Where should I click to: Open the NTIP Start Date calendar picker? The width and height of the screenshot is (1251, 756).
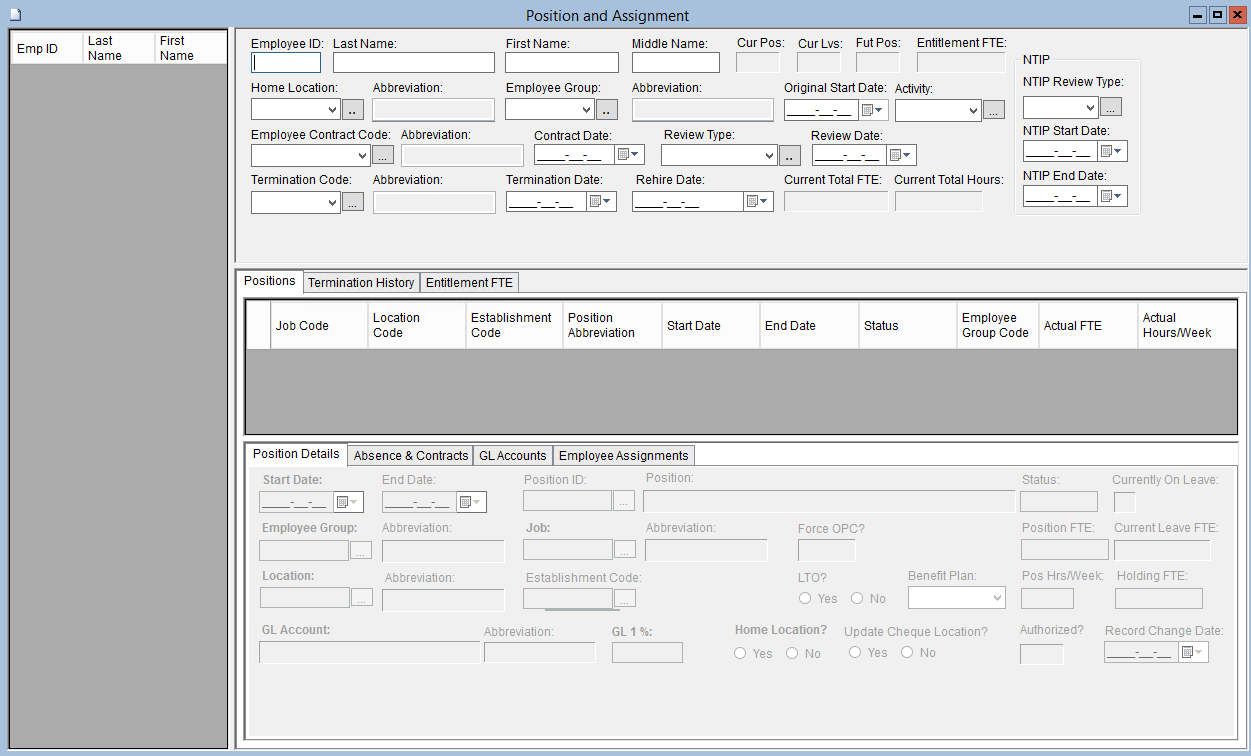[x=1113, y=151]
